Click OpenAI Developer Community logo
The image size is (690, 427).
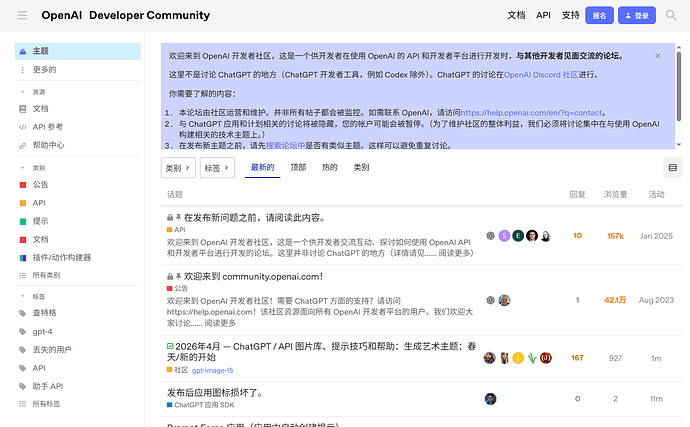(x=125, y=15)
